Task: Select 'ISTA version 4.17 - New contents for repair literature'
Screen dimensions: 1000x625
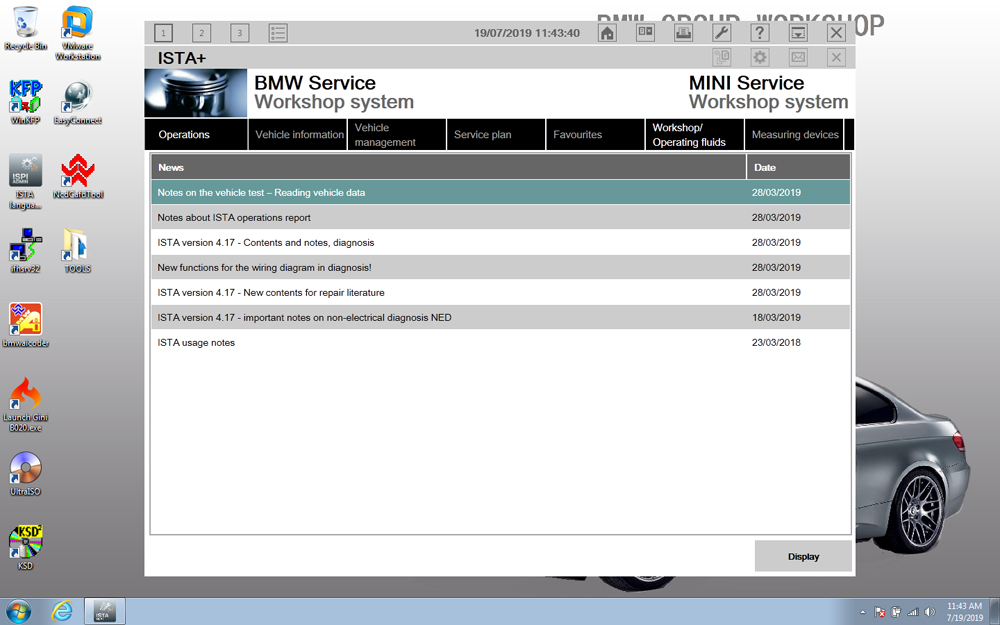Action: pos(501,292)
